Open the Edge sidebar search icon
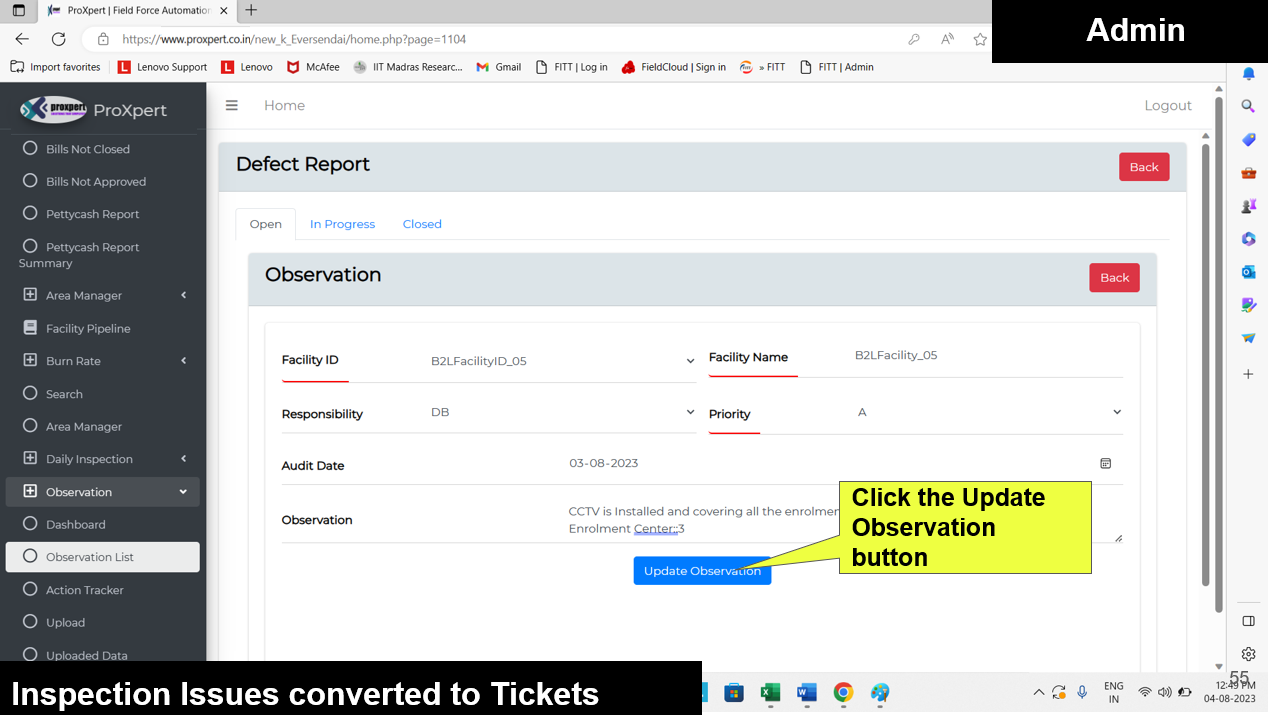The image size is (1268, 715). pyautogui.click(x=1248, y=106)
